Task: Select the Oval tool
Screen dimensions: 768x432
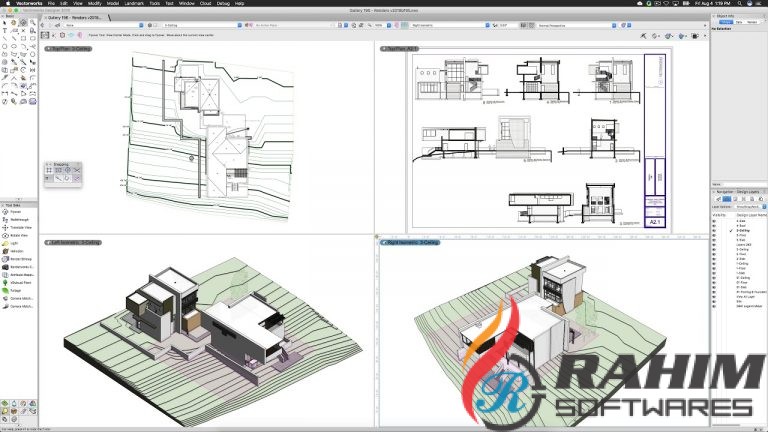Action: (x=14, y=46)
